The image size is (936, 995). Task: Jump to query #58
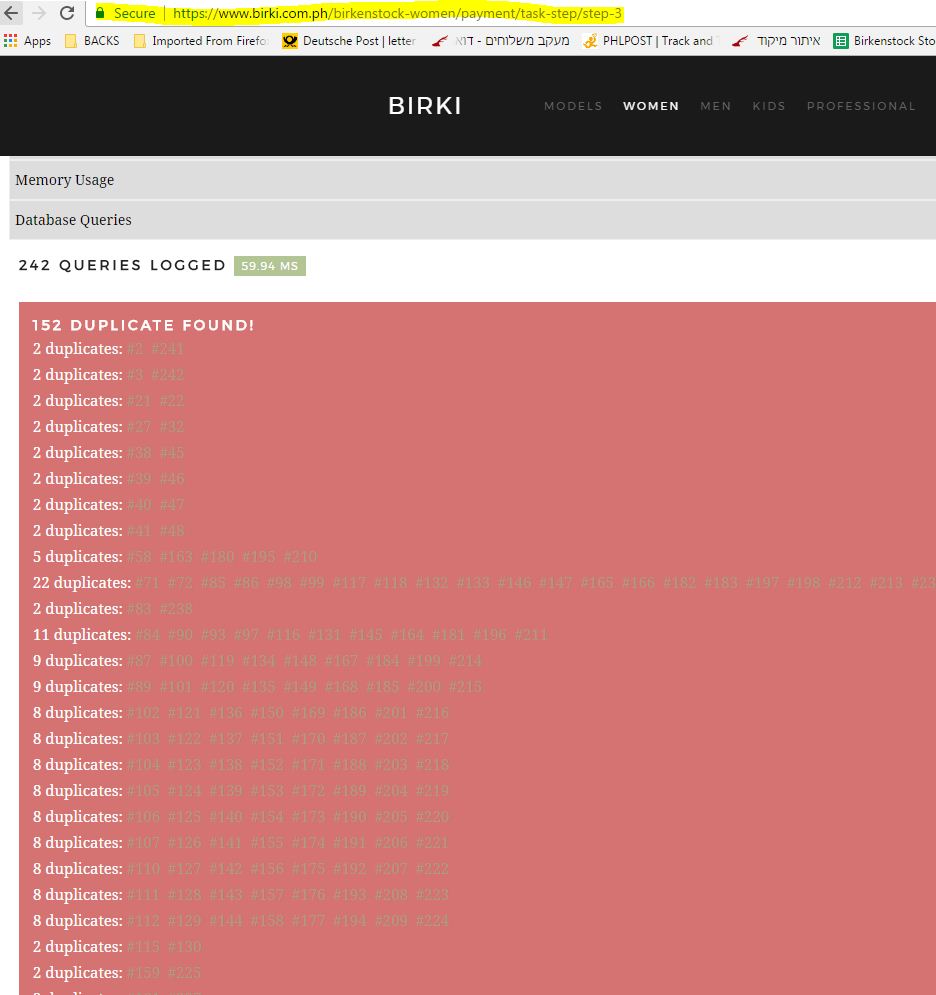click(139, 557)
